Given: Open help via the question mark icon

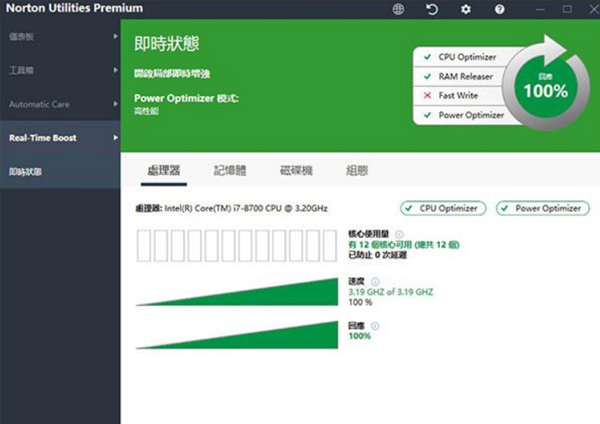Looking at the screenshot, I should tap(499, 9).
